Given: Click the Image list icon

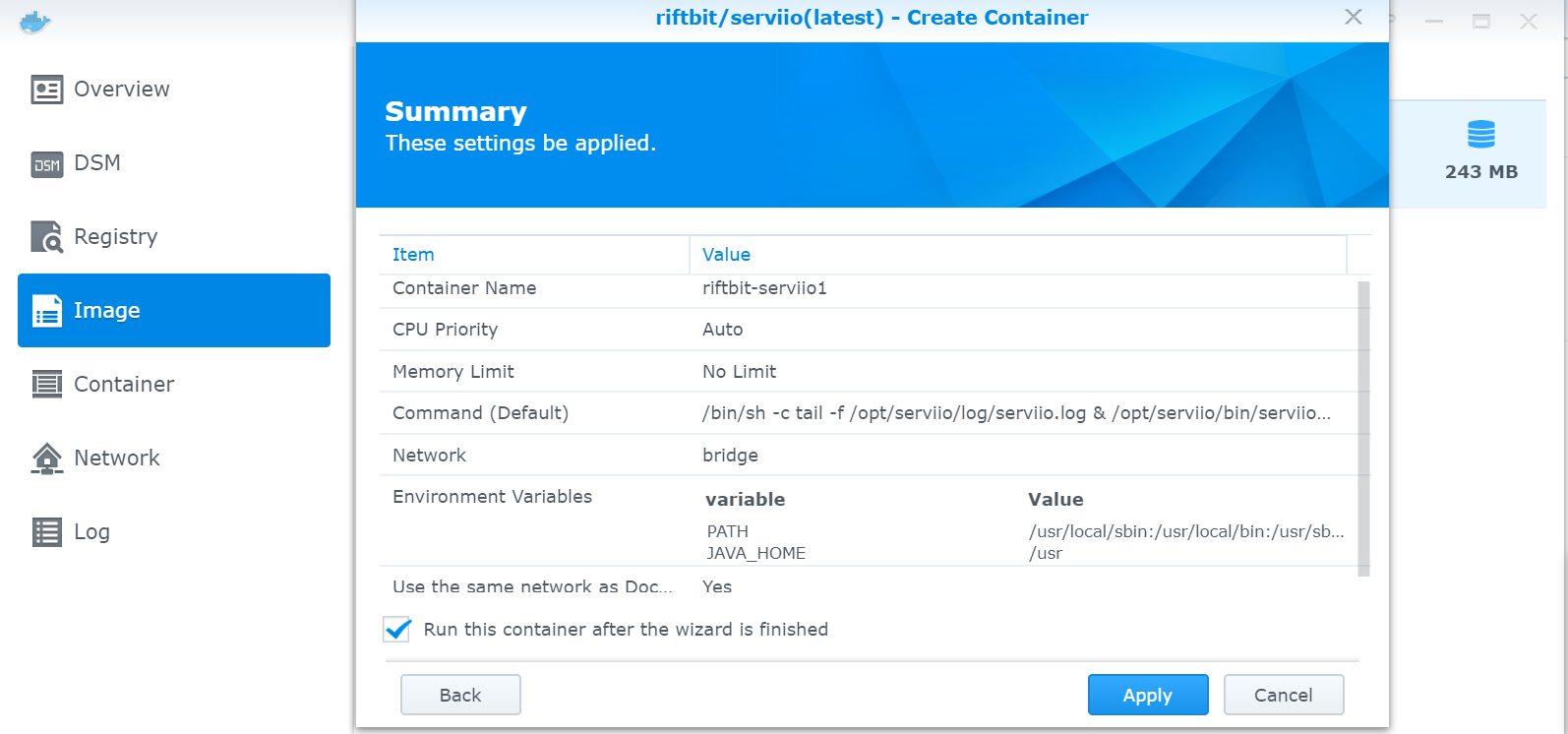Looking at the screenshot, I should click(47, 311).
